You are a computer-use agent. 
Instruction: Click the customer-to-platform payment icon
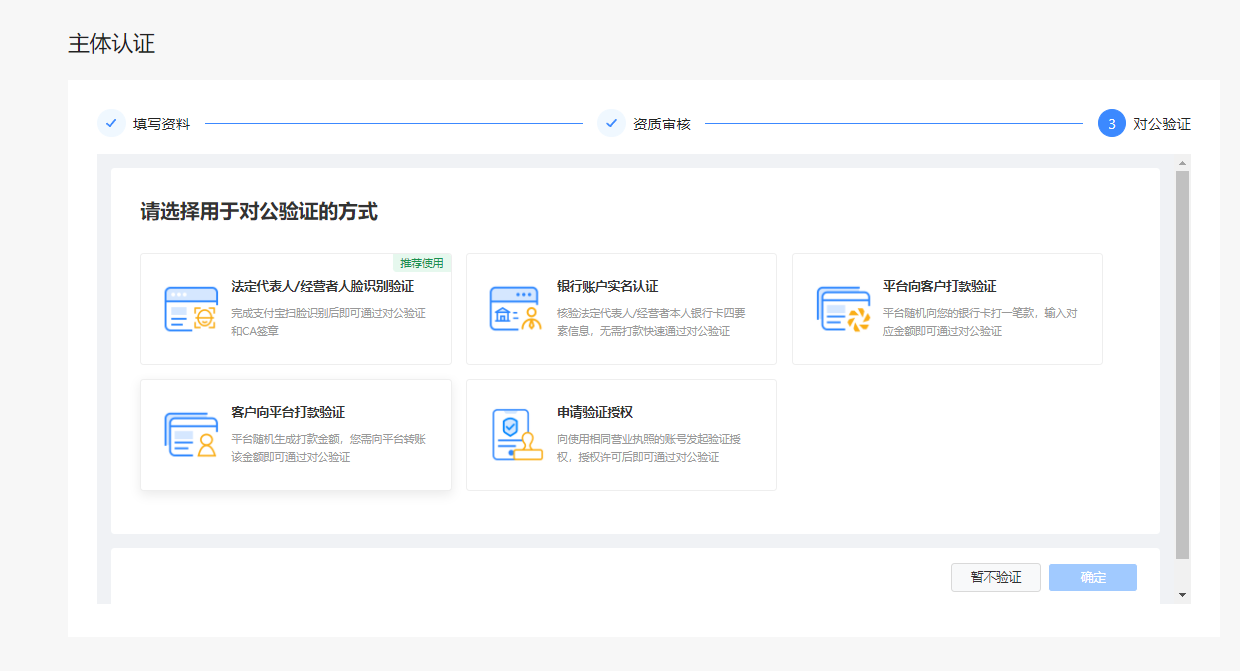190,434
